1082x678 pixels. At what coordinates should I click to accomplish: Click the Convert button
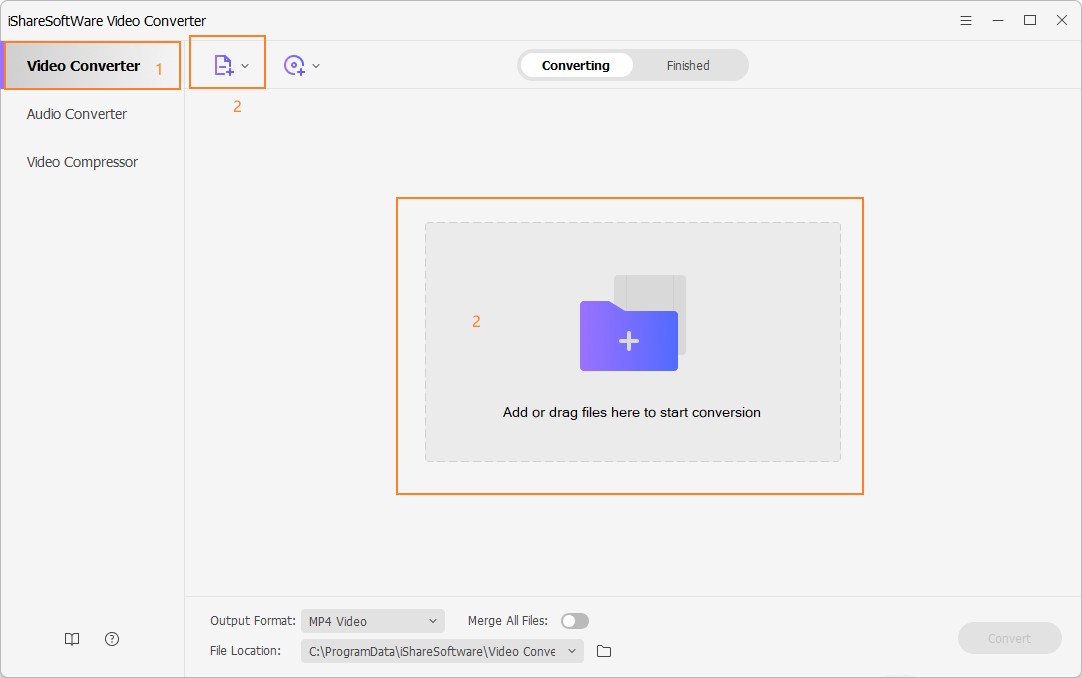coord(1010,638)
